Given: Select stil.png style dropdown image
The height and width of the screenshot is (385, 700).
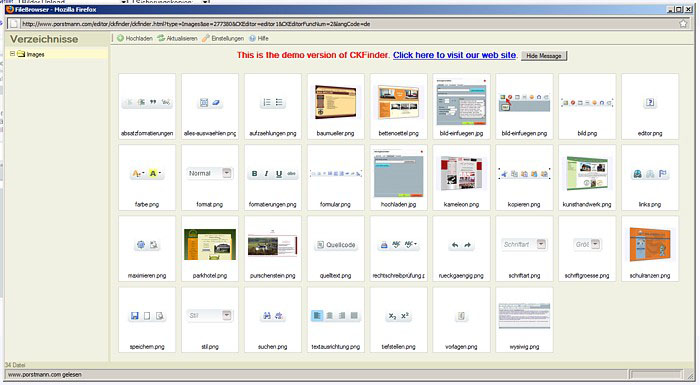Looking at the screenshot, I should click(210, 320).
